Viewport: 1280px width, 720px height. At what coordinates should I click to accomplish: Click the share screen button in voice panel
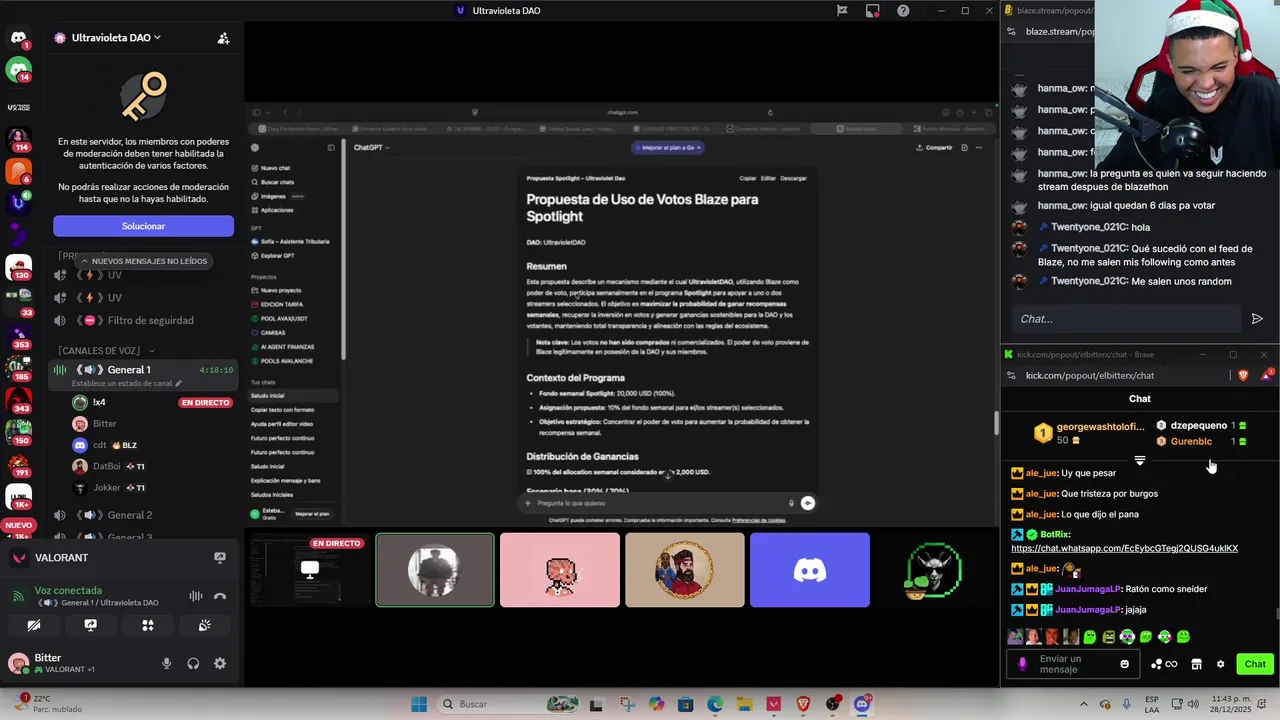(91, 625)
